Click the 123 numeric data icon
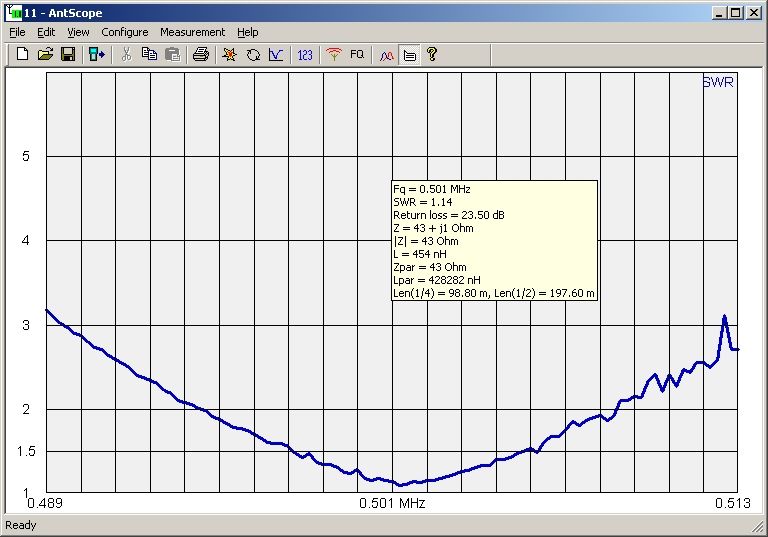The height and width of the screenshot is (537, 768). point(305,54)
